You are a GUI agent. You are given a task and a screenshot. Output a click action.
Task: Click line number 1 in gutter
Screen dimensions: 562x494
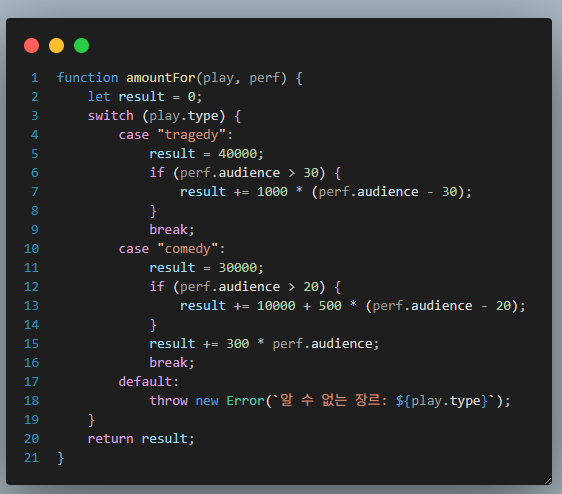point(35,78)
